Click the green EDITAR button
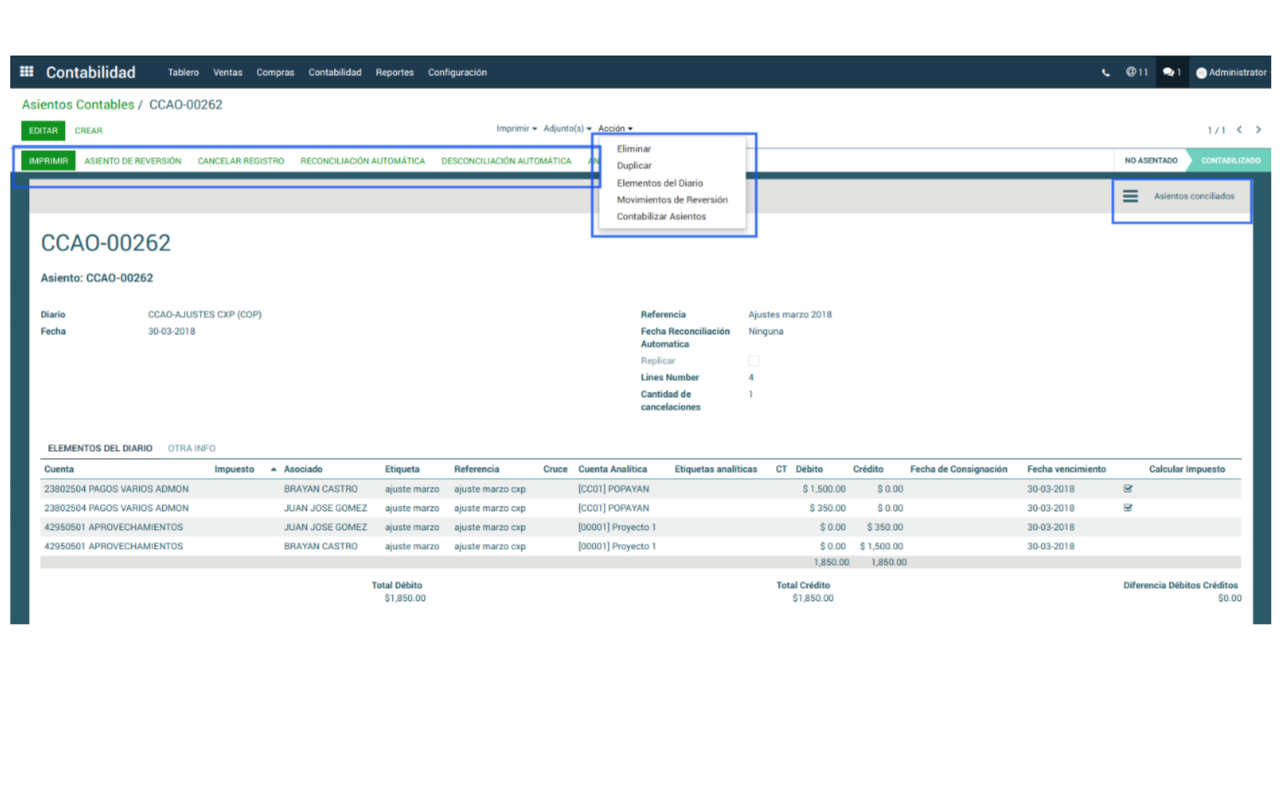This screenshot has width=1280, height=800. pos(43,131)
